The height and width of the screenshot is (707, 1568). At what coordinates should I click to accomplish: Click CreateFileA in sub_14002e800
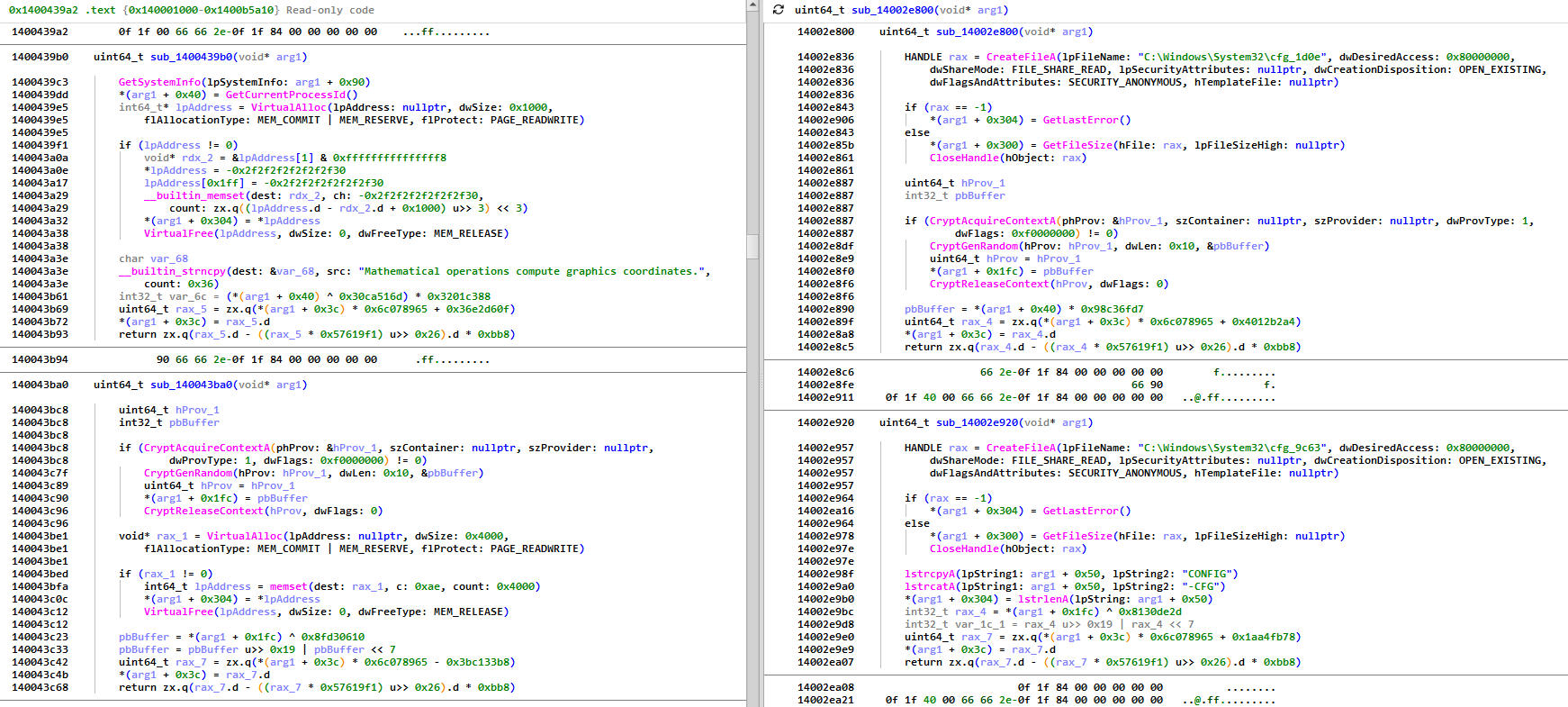[x=1021, y=57]
